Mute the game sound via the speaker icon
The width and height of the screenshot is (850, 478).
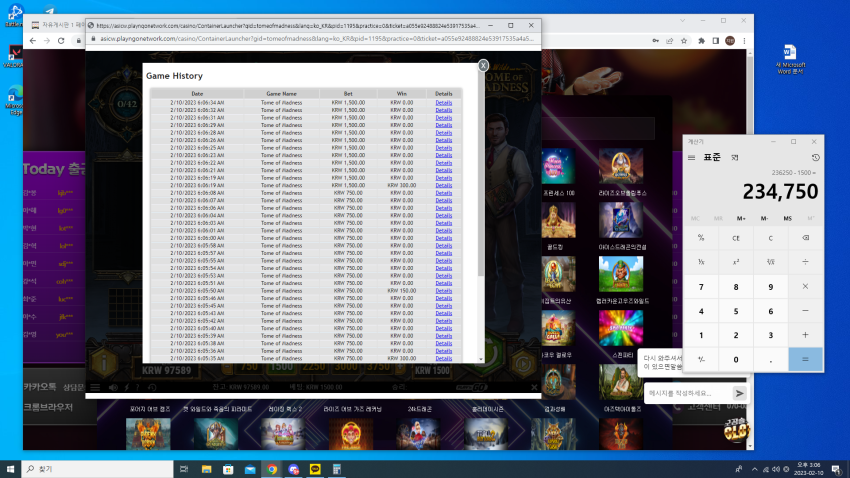[113, 387]
